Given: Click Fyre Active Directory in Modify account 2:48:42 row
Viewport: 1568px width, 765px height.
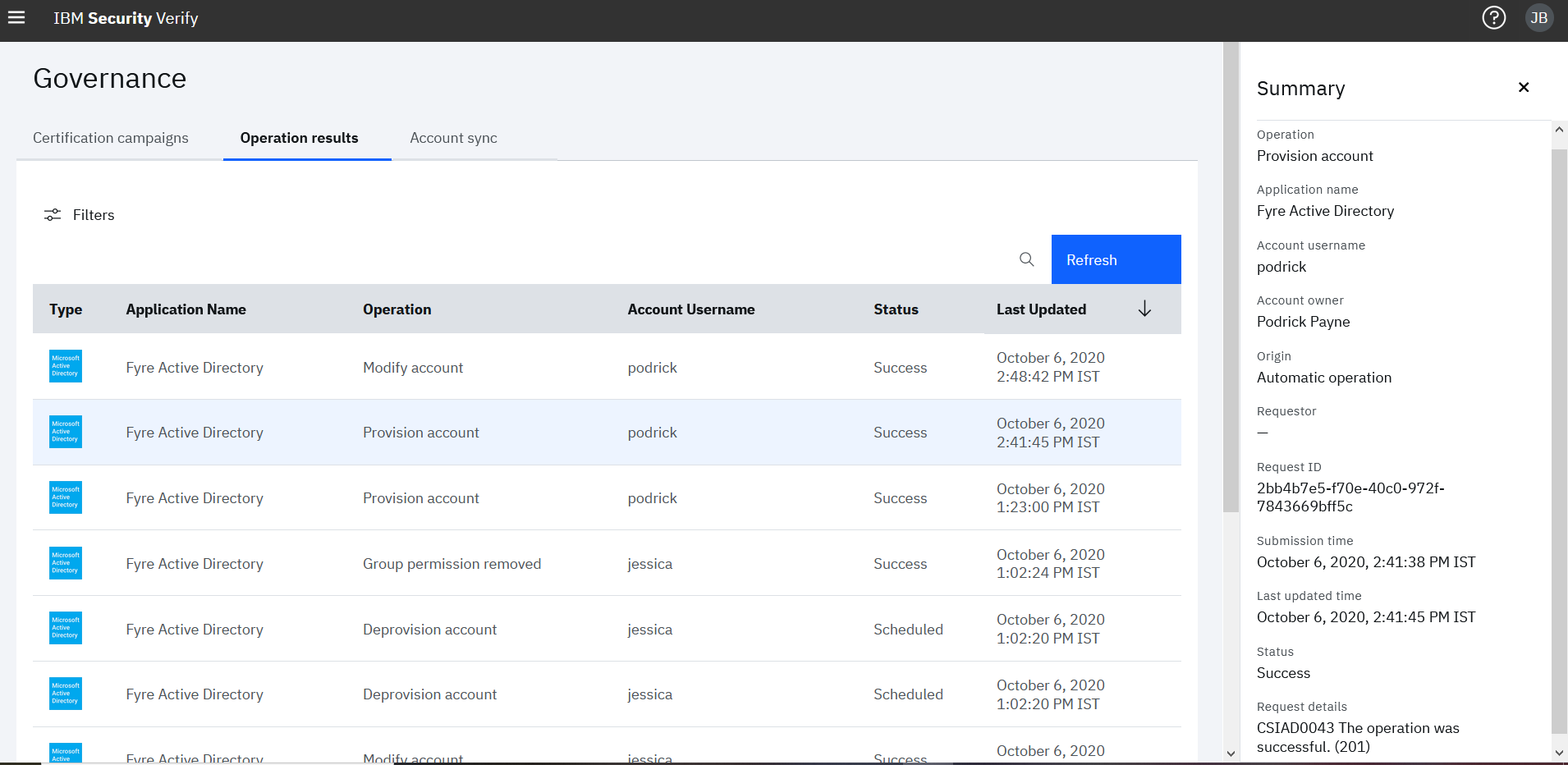Looking at the screenshot, I should coord(195,368).
